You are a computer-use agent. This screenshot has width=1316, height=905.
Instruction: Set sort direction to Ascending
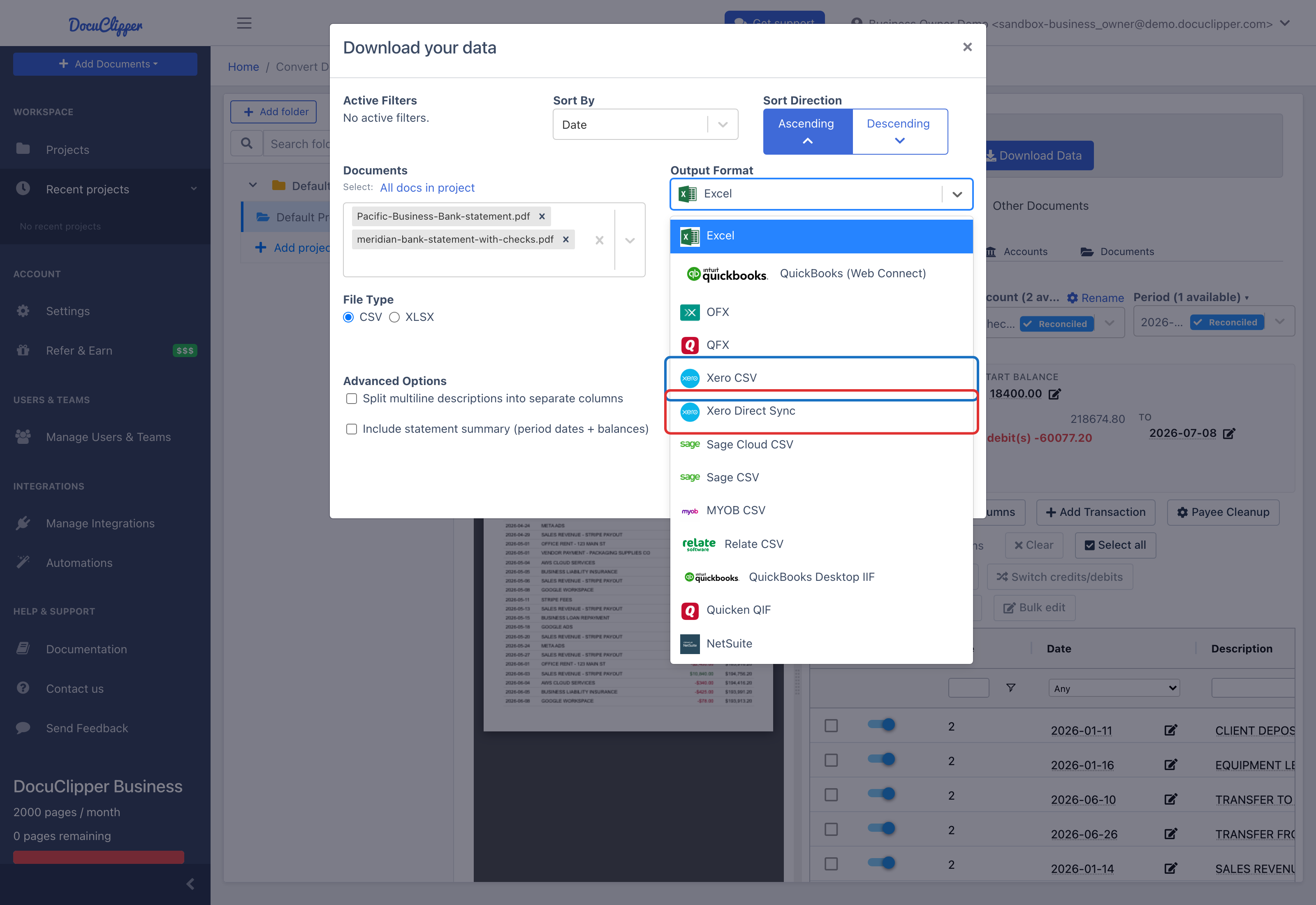point(807,132)
